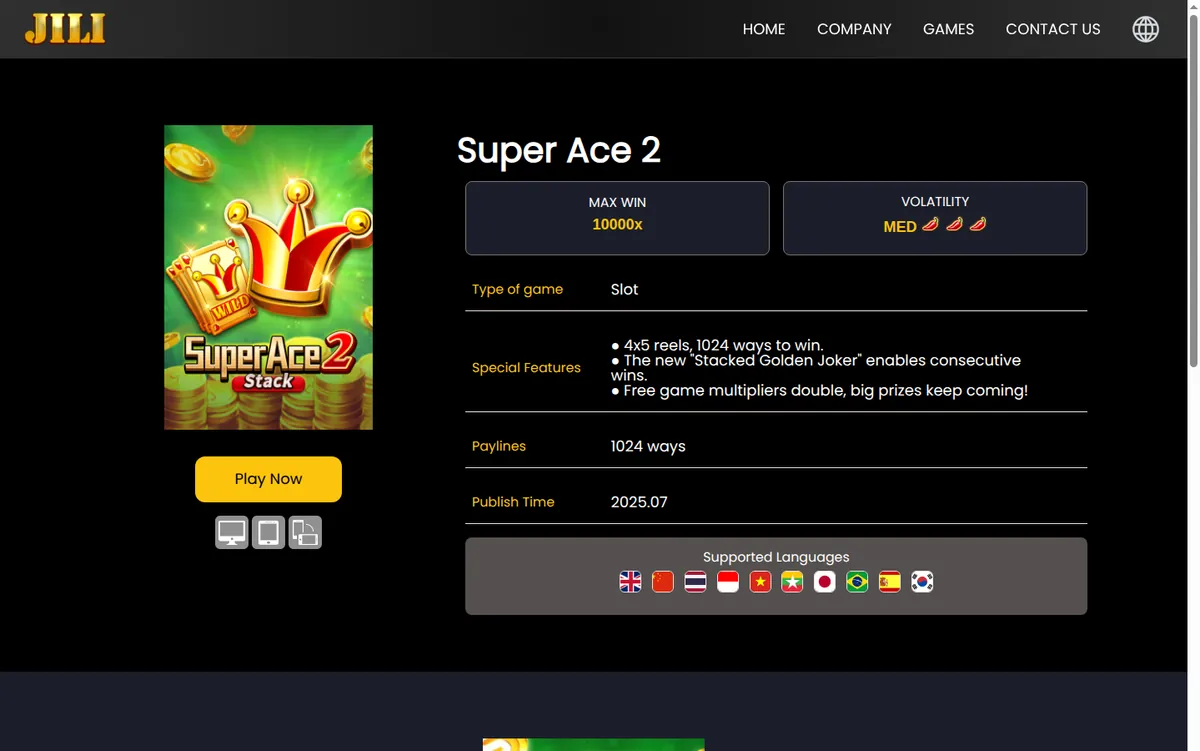
Task: Click the Japan flag
Action: click(824, 582)
